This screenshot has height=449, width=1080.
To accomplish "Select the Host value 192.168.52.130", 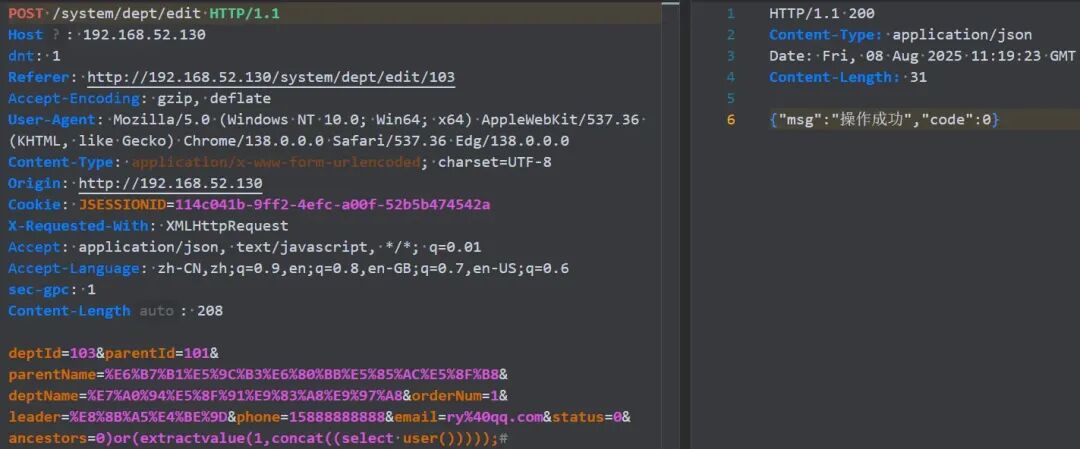I will point(144,34).
